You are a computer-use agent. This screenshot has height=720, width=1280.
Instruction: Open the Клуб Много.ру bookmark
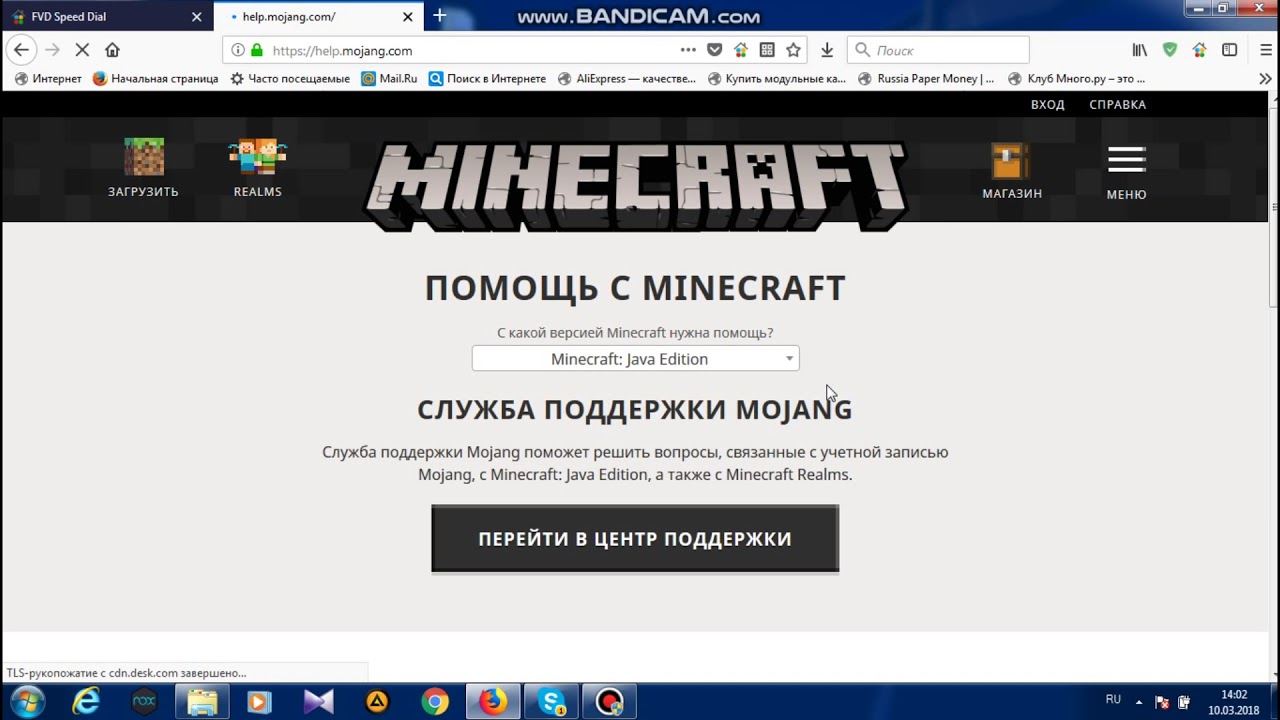click(x=1076, y=78)
